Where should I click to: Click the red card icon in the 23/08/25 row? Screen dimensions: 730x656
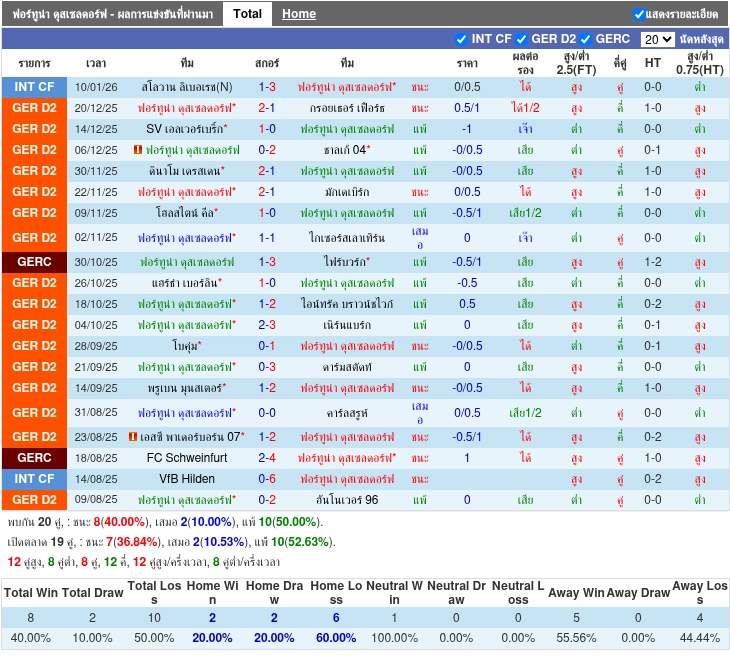(x=133, y=437)
